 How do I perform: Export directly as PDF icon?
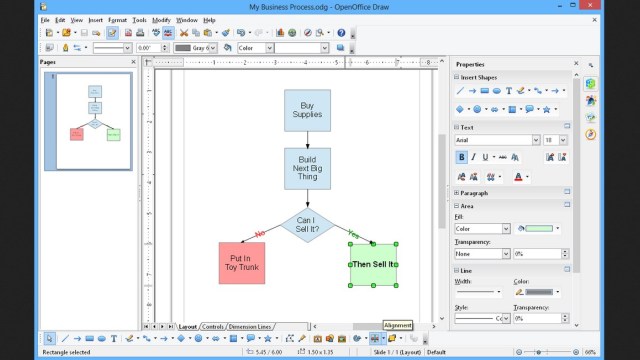(128, 33)
